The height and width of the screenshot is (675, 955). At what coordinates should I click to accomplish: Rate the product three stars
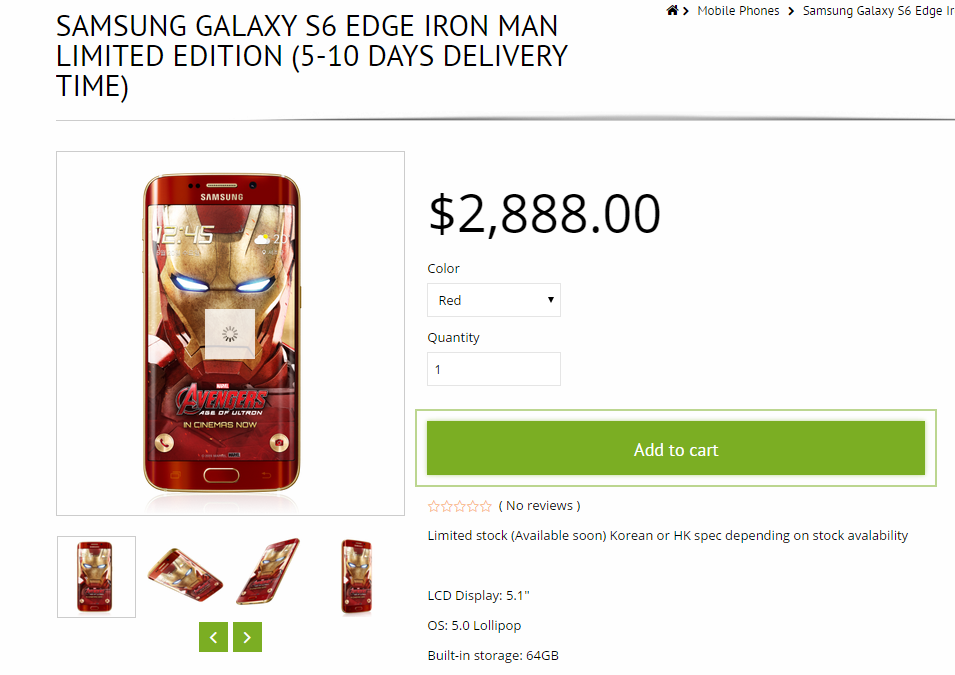(x=460, y=506)
